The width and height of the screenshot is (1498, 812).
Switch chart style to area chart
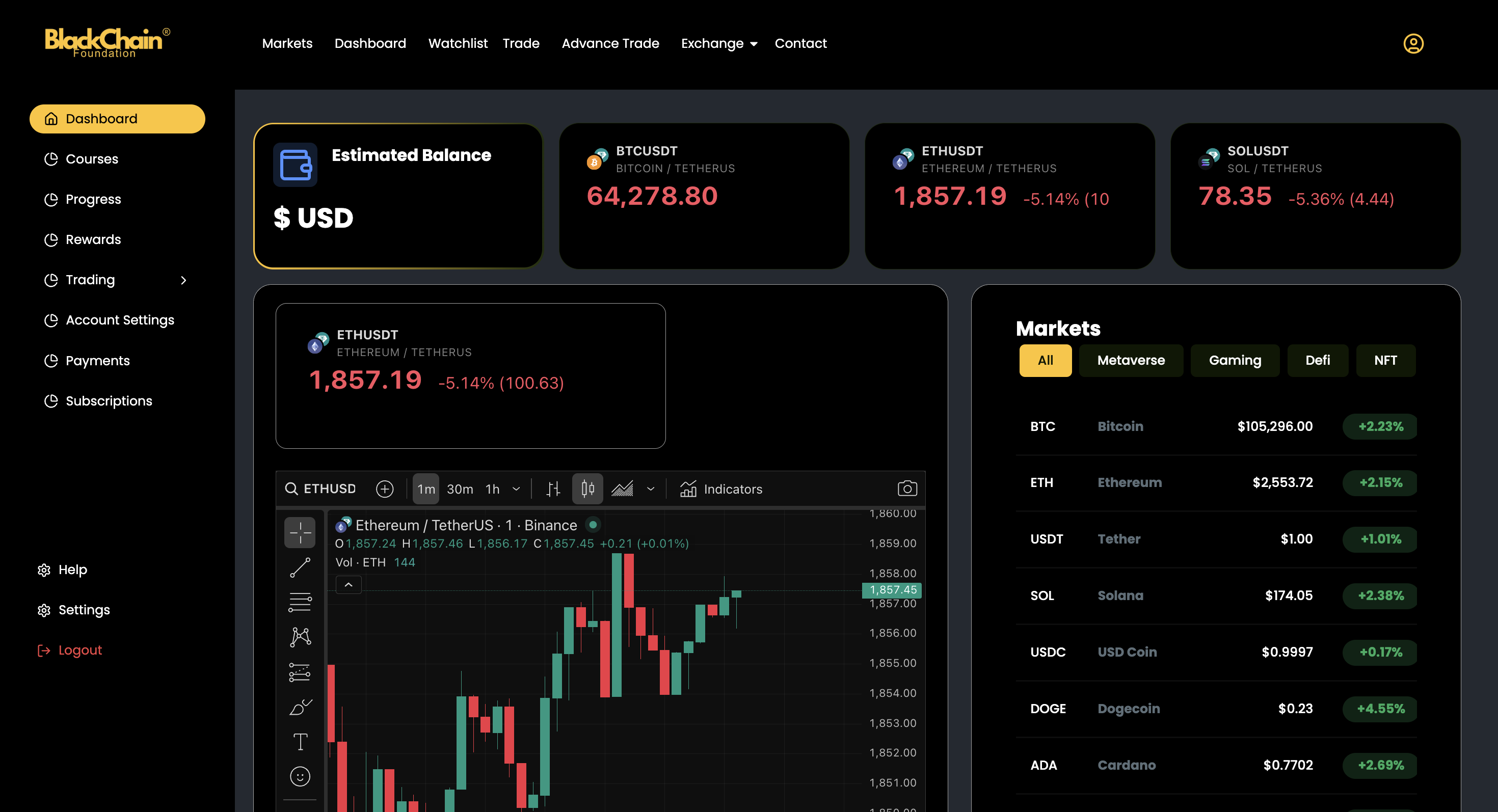pos(623,488)
